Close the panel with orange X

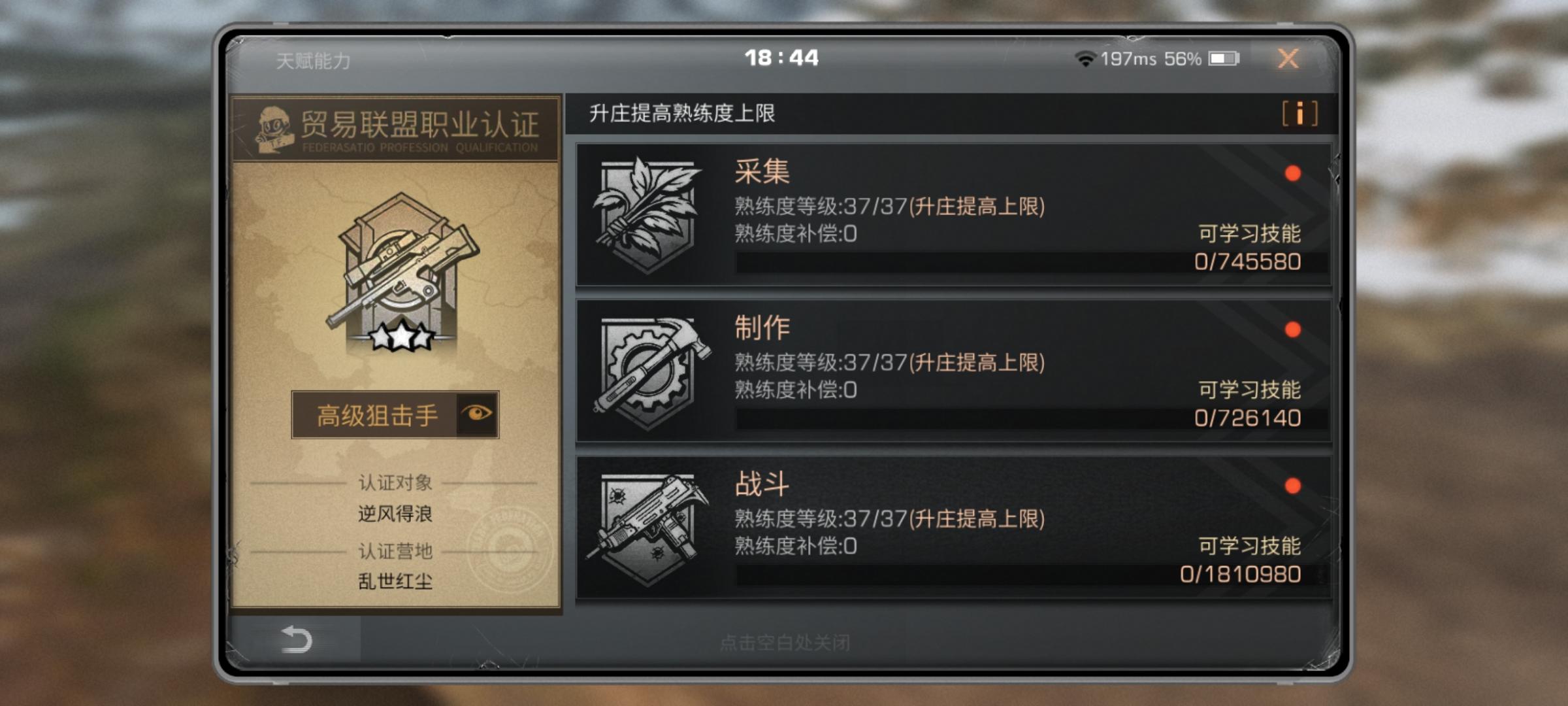pyautogui.click(x=1288, y=59)
